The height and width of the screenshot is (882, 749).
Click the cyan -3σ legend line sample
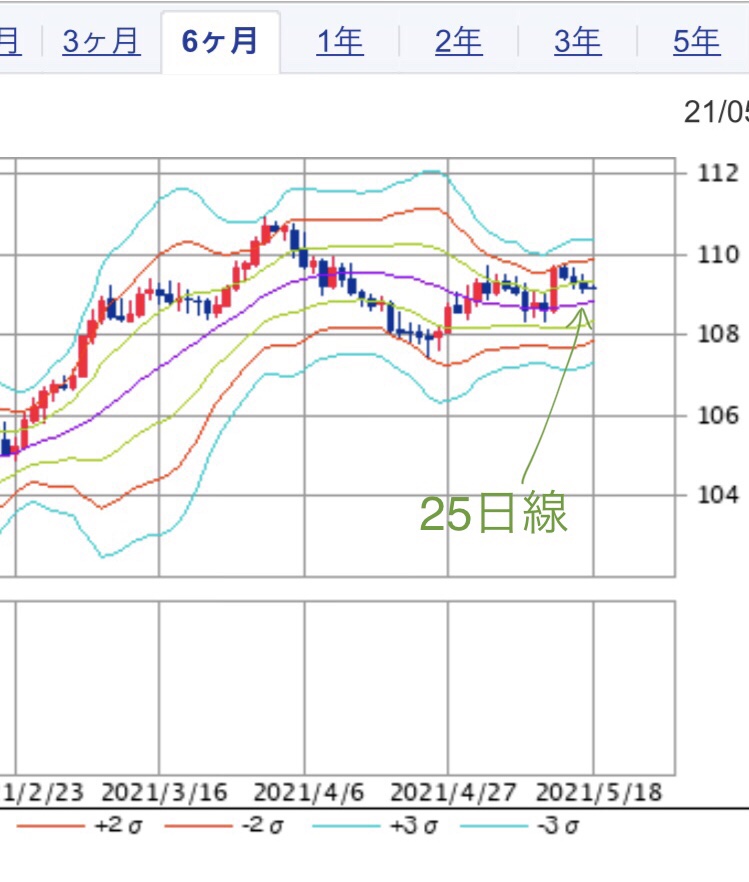(494, 826)
